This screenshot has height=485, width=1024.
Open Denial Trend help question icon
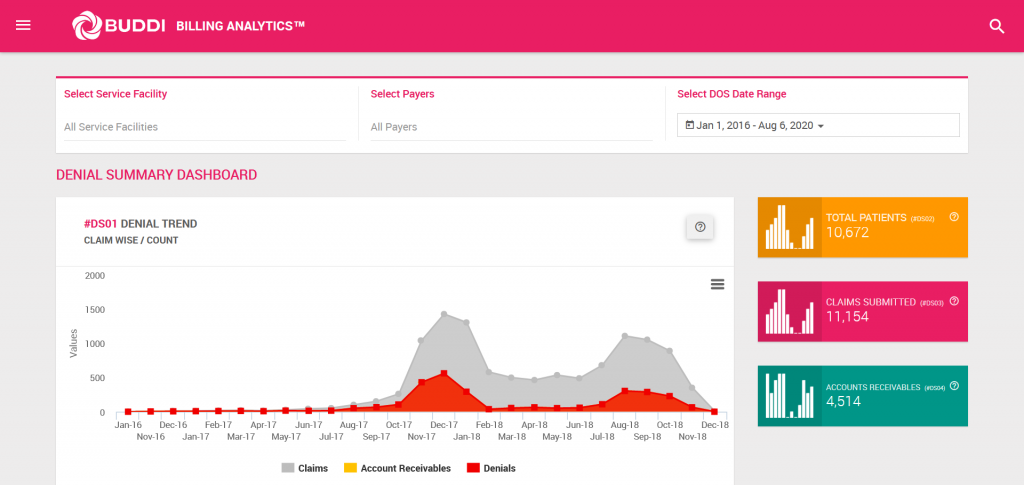point(700,227)
